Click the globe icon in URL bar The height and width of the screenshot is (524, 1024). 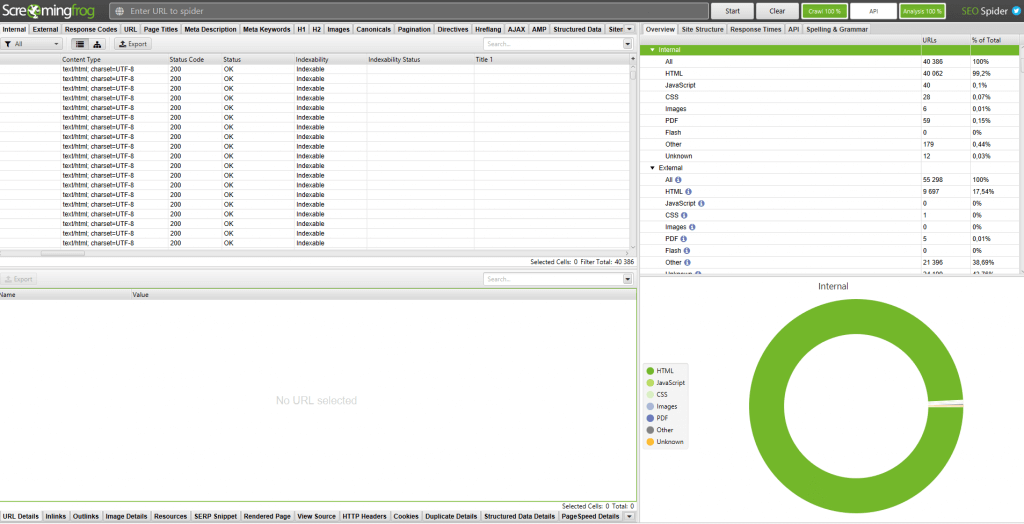(120, 11)
